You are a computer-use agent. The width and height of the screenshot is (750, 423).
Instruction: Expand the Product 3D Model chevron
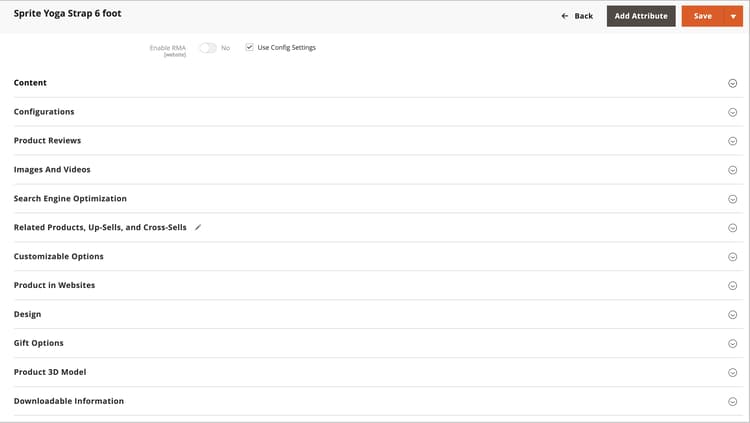[x=732, y=372]
